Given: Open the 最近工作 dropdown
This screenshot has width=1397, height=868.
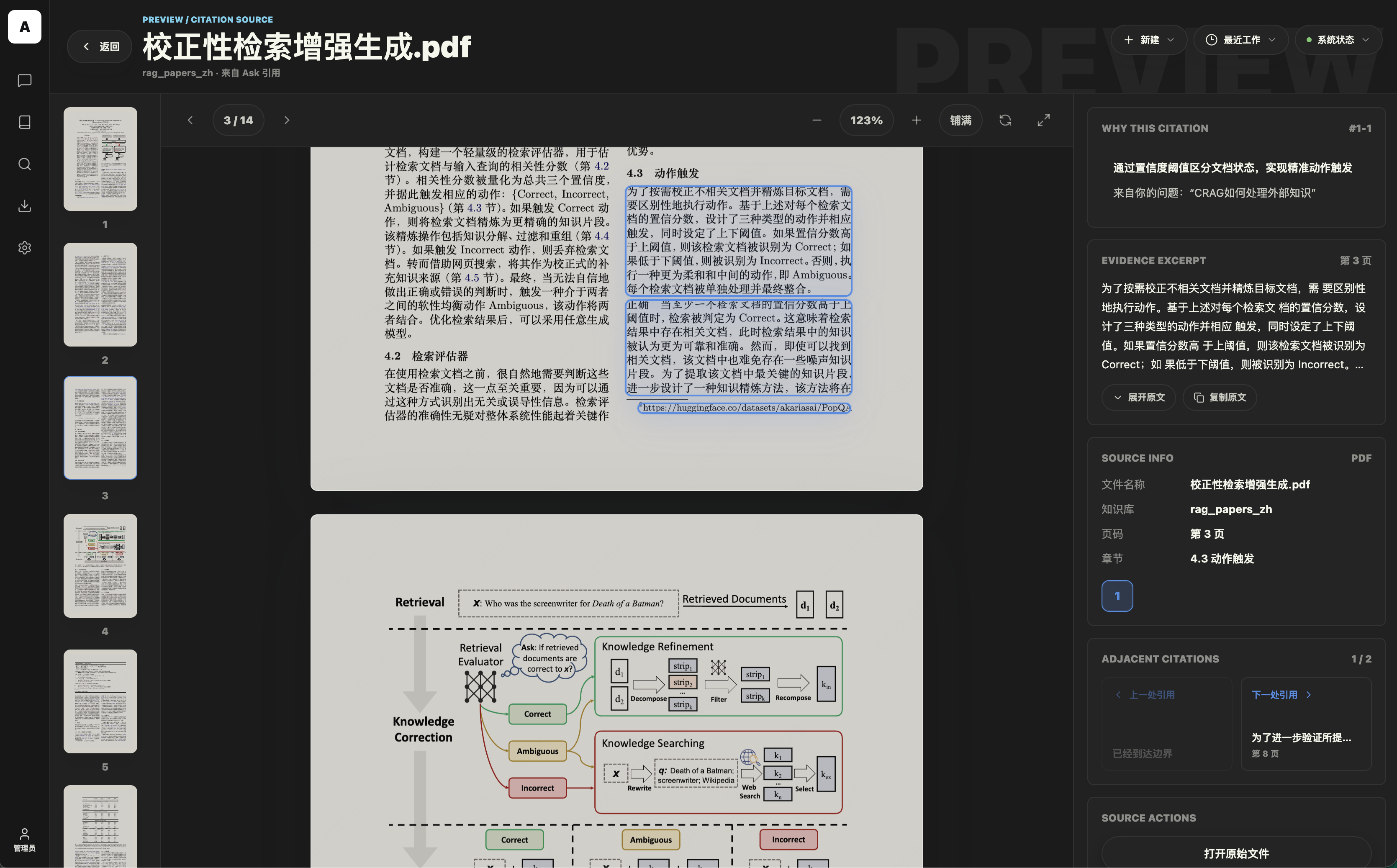Looking at the screenshot, I should (1241, 40).
